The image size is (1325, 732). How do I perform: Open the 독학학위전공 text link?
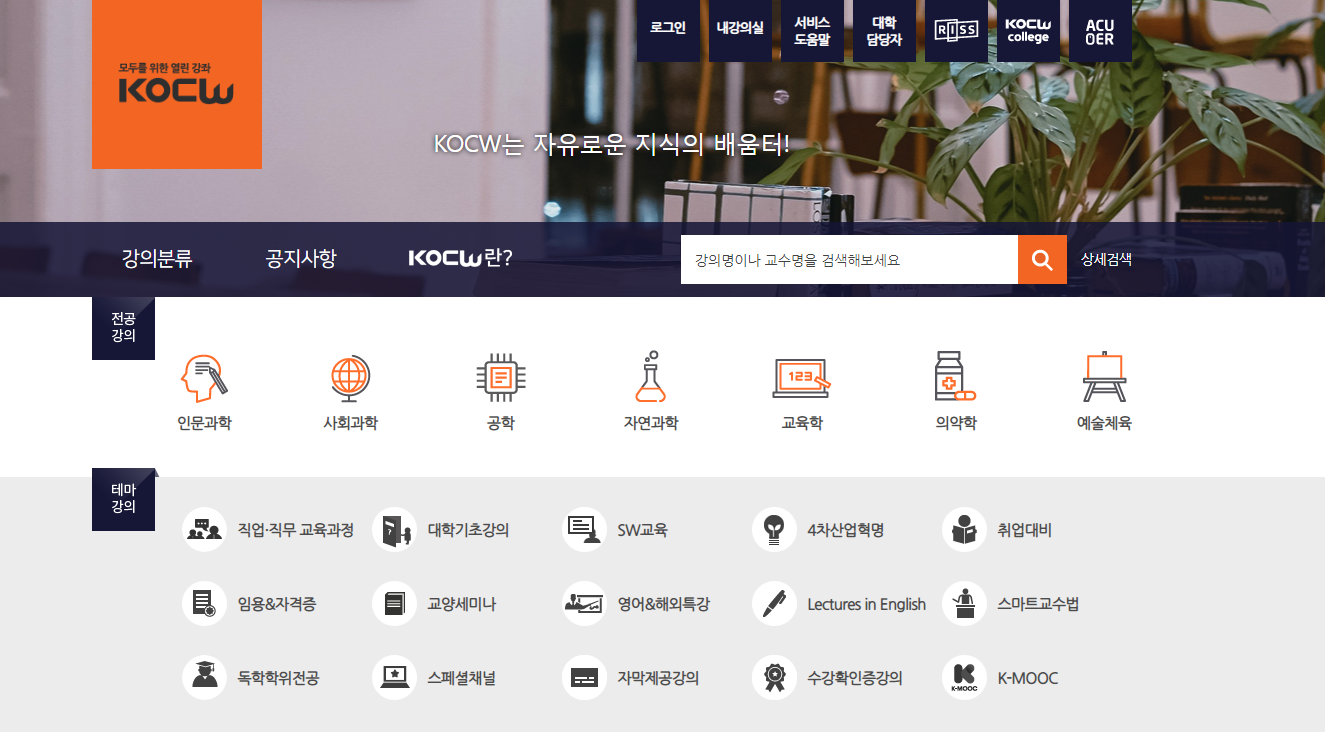tap(278, 678)
